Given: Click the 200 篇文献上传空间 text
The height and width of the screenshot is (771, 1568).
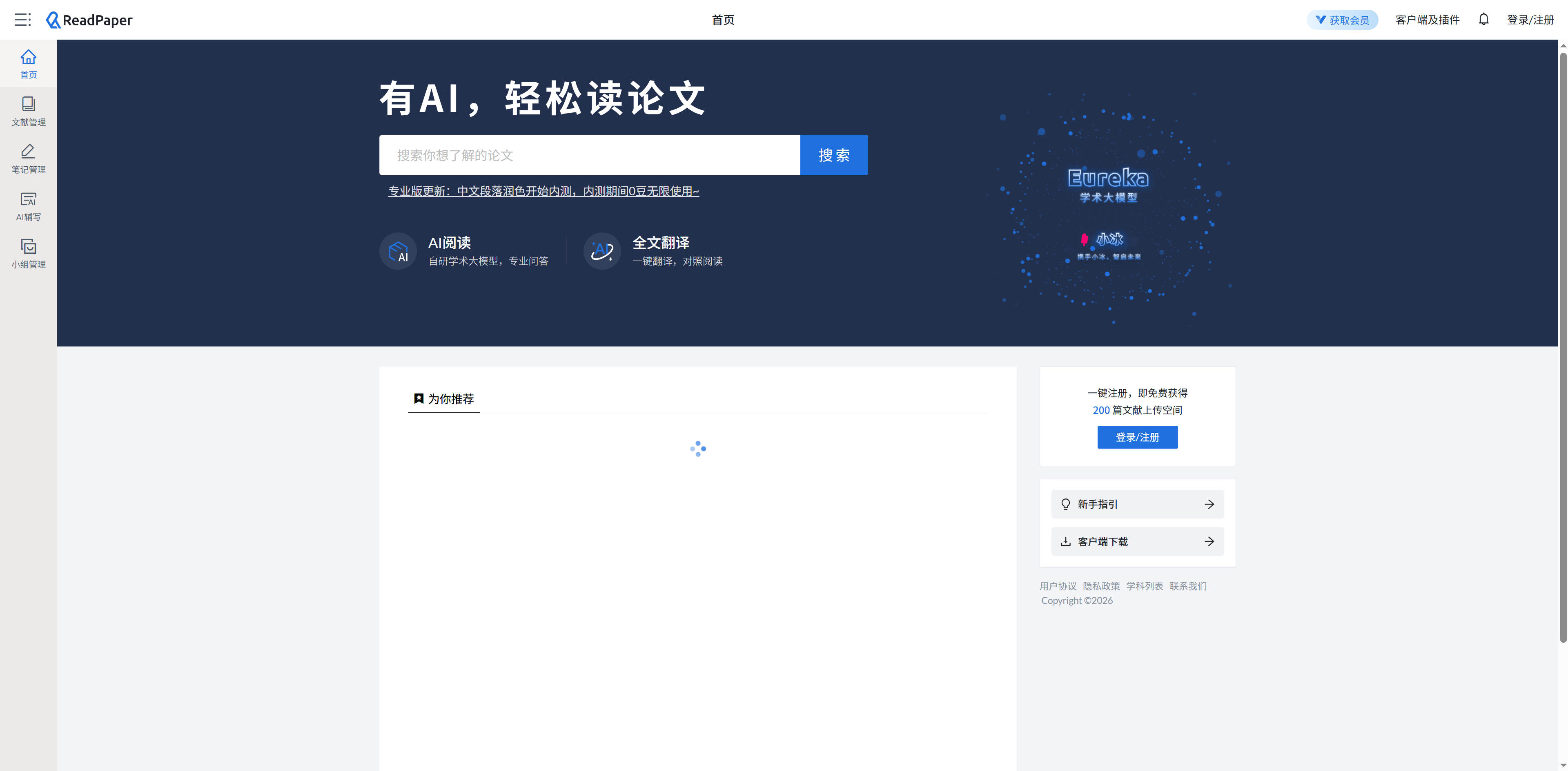Looking at the screenshot, I should pos(1137,411).
